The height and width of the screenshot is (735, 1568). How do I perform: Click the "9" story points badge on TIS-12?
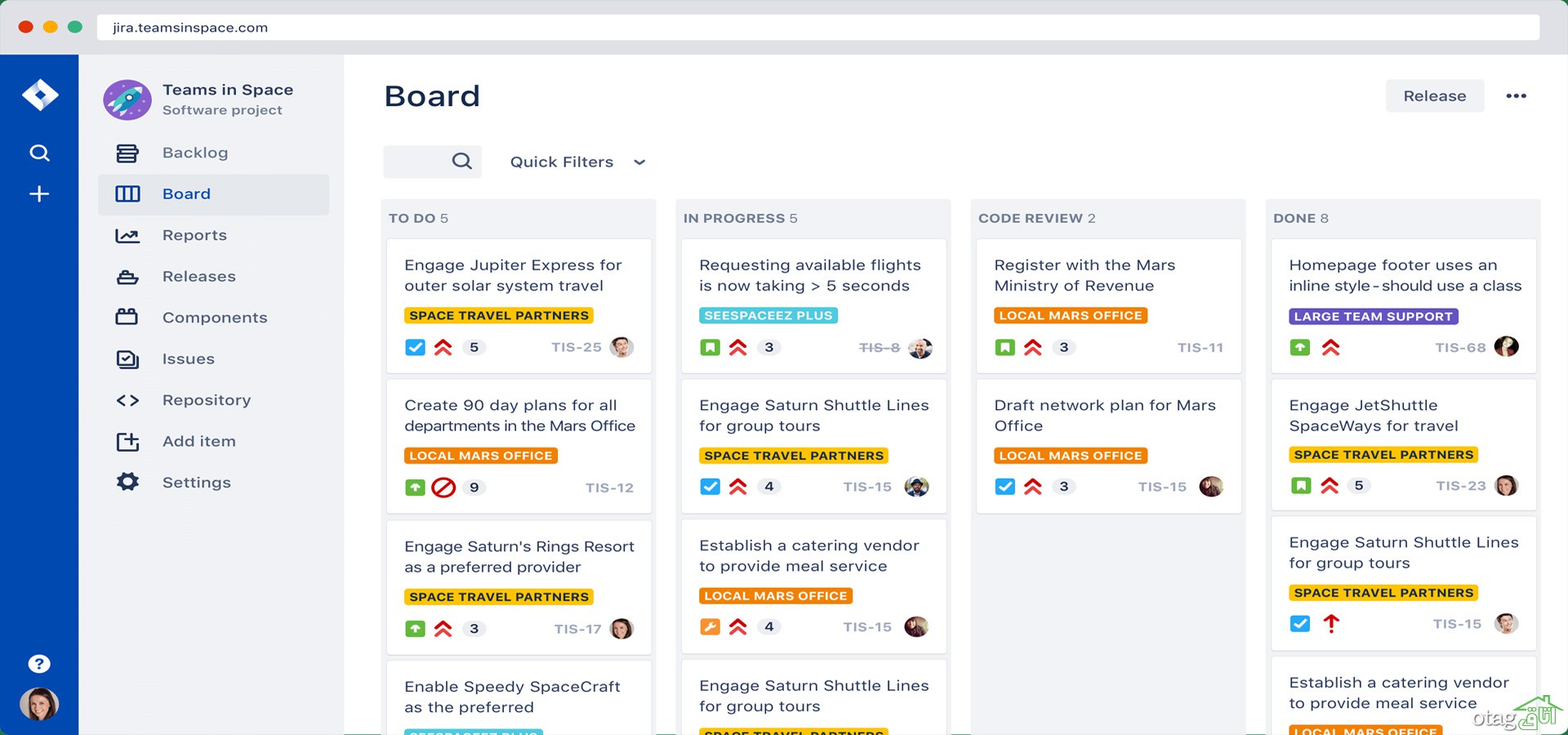click(474, 488)
